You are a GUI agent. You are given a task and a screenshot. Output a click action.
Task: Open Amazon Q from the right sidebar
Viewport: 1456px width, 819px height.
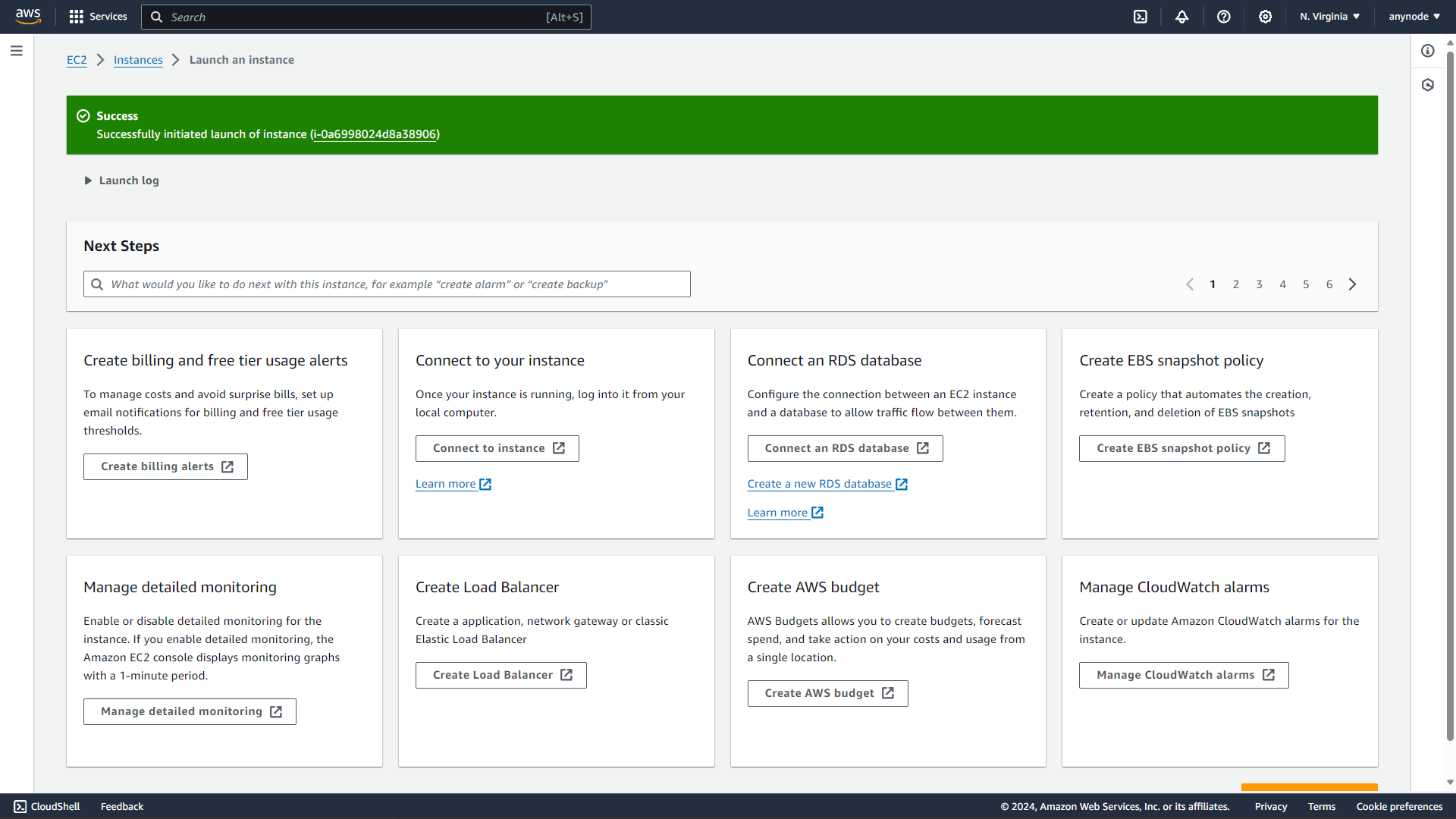(x=1429, y=84)
